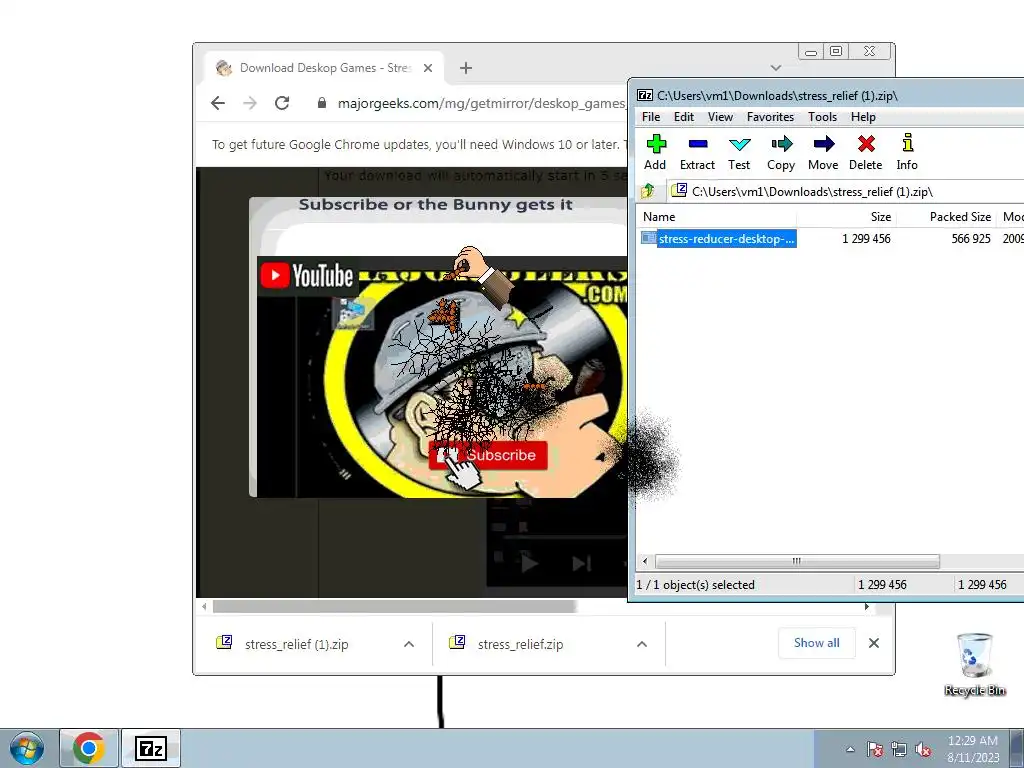Screen dimensions: 1024x768
Task: Open the Tools menu in 7-Zip
Action: [822, 117]
